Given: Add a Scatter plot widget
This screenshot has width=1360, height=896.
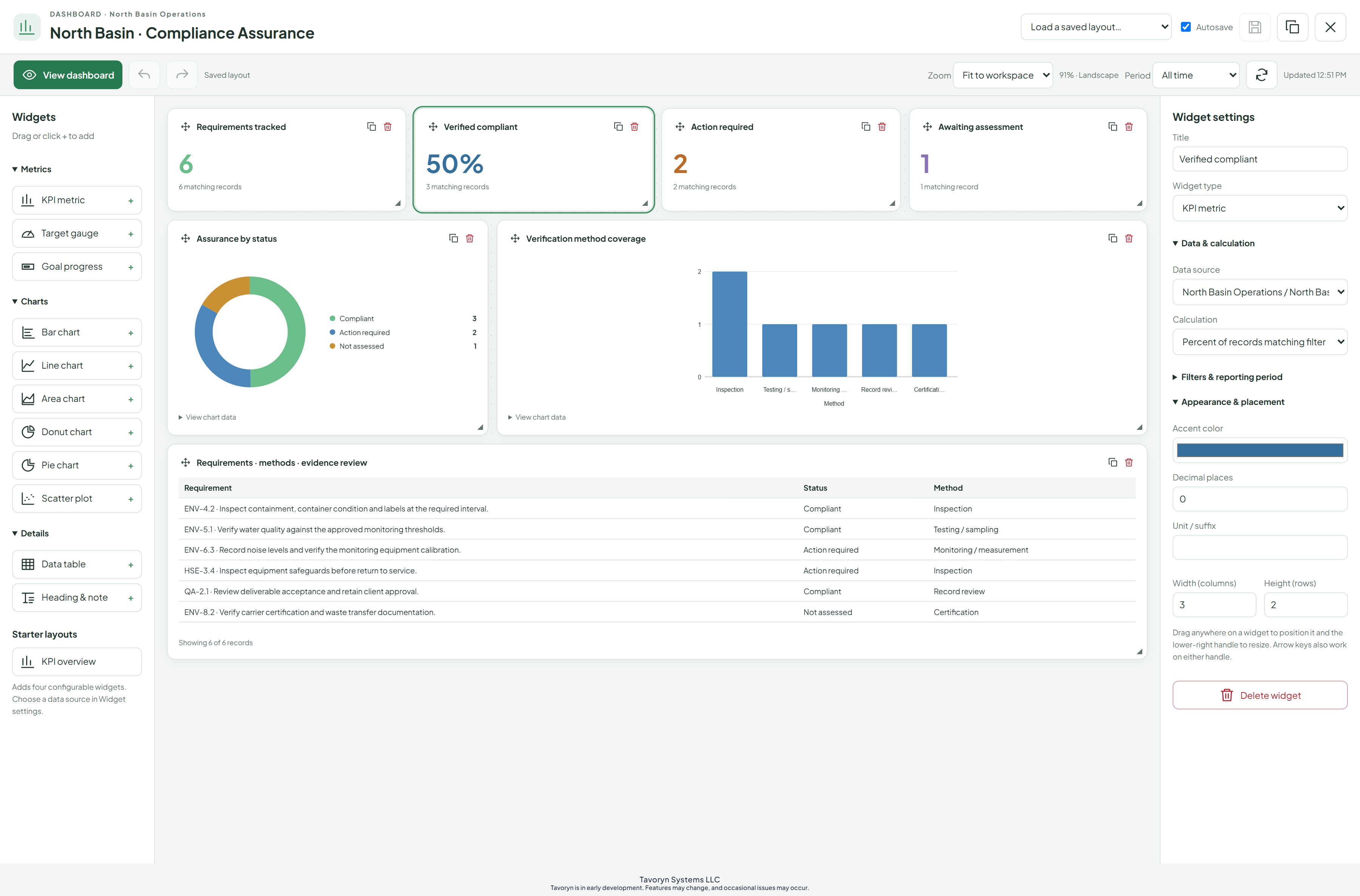Looking at the screenshot, I should pyautogui.click(x=77, y=498).
